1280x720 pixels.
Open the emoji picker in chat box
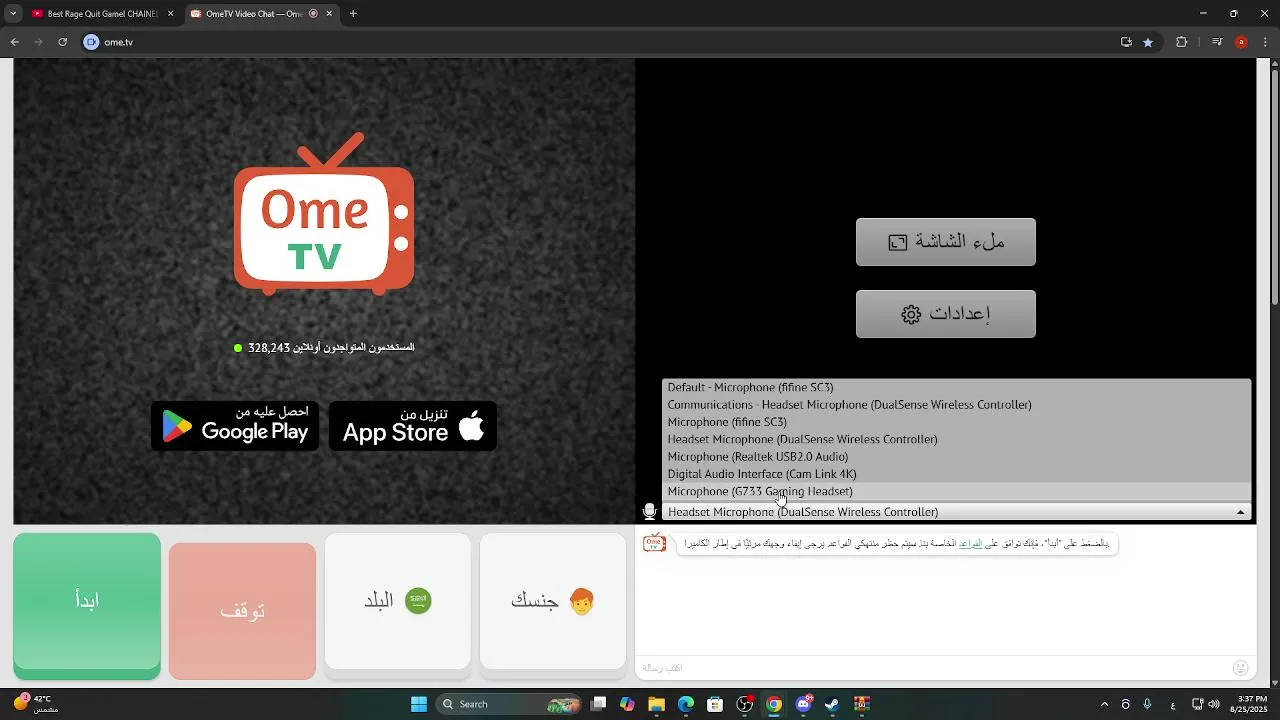(x=1240, y=667)
